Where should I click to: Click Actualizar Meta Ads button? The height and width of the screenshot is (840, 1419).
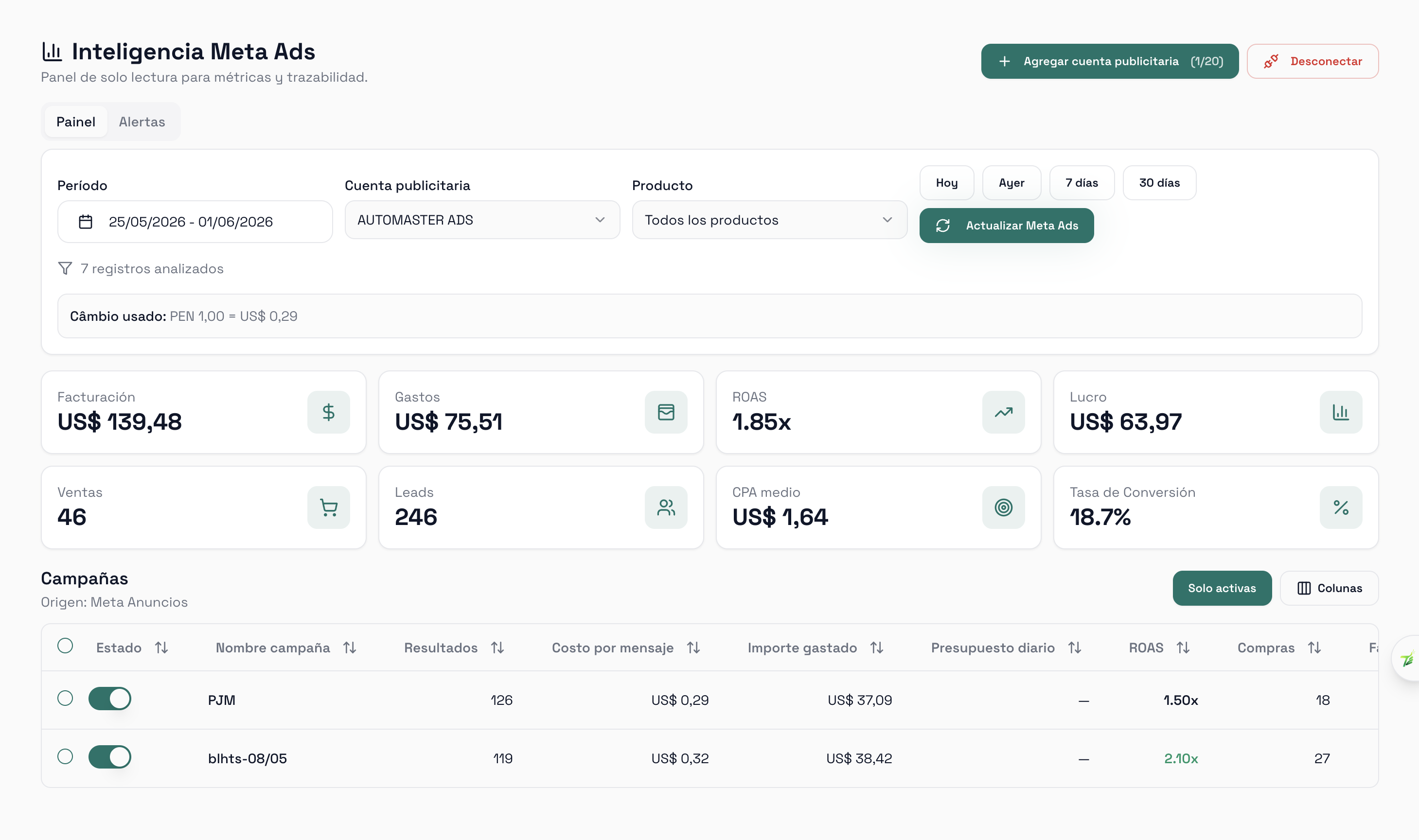1006,225
